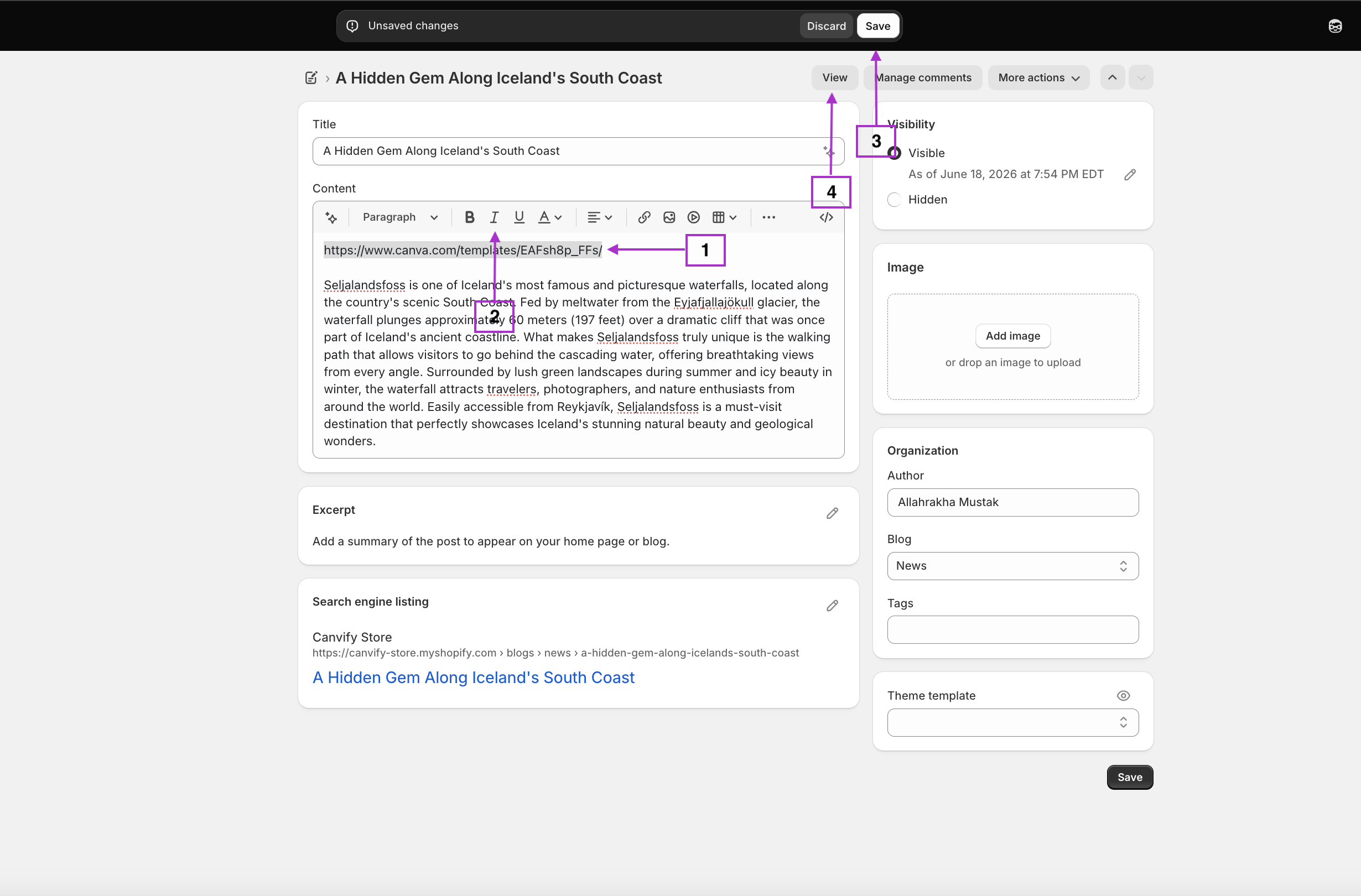Click the Canva URL in the content editor
Viewport: 1361px width, 896px height.
(463, 251)
